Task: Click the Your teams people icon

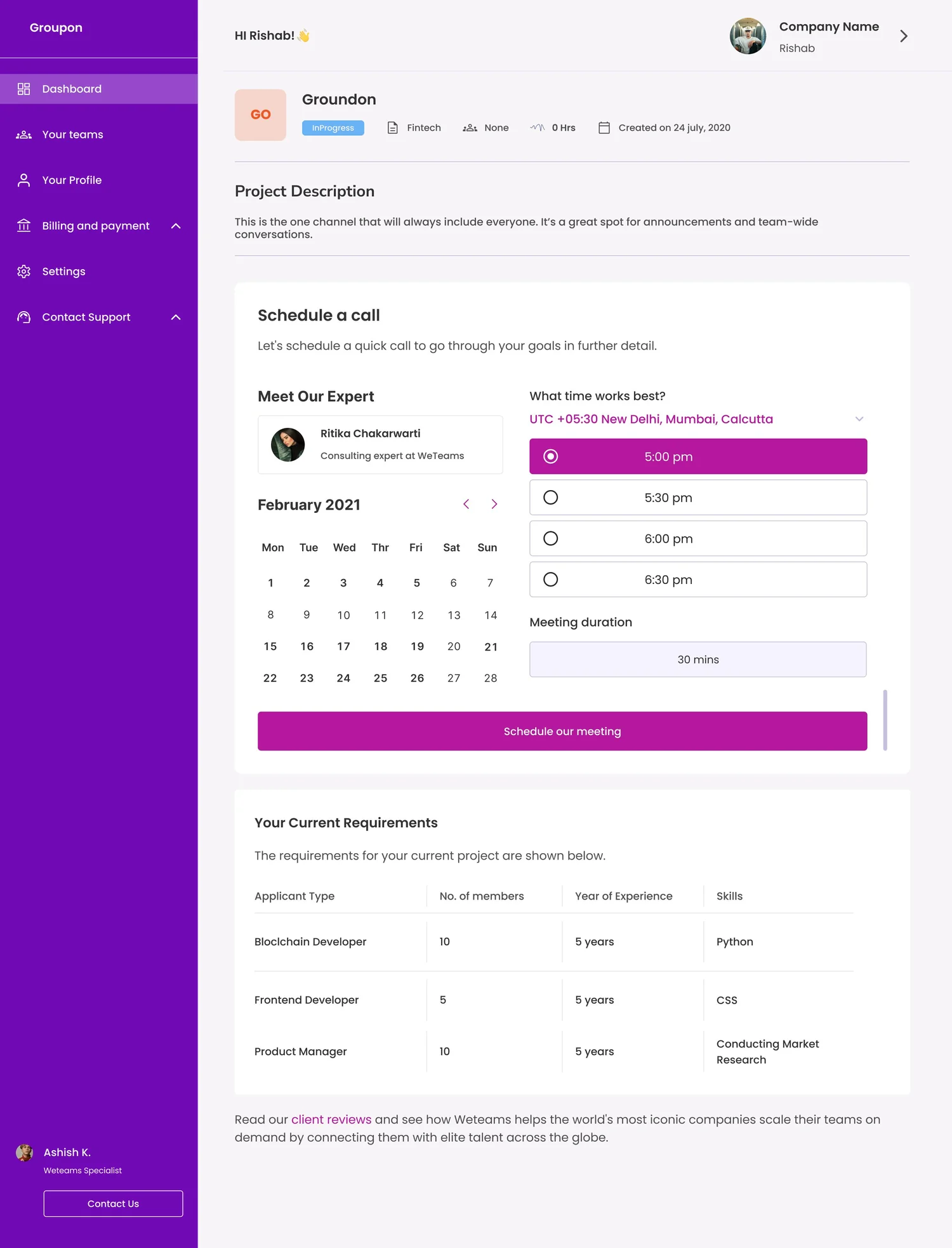Action: point(24,135)
